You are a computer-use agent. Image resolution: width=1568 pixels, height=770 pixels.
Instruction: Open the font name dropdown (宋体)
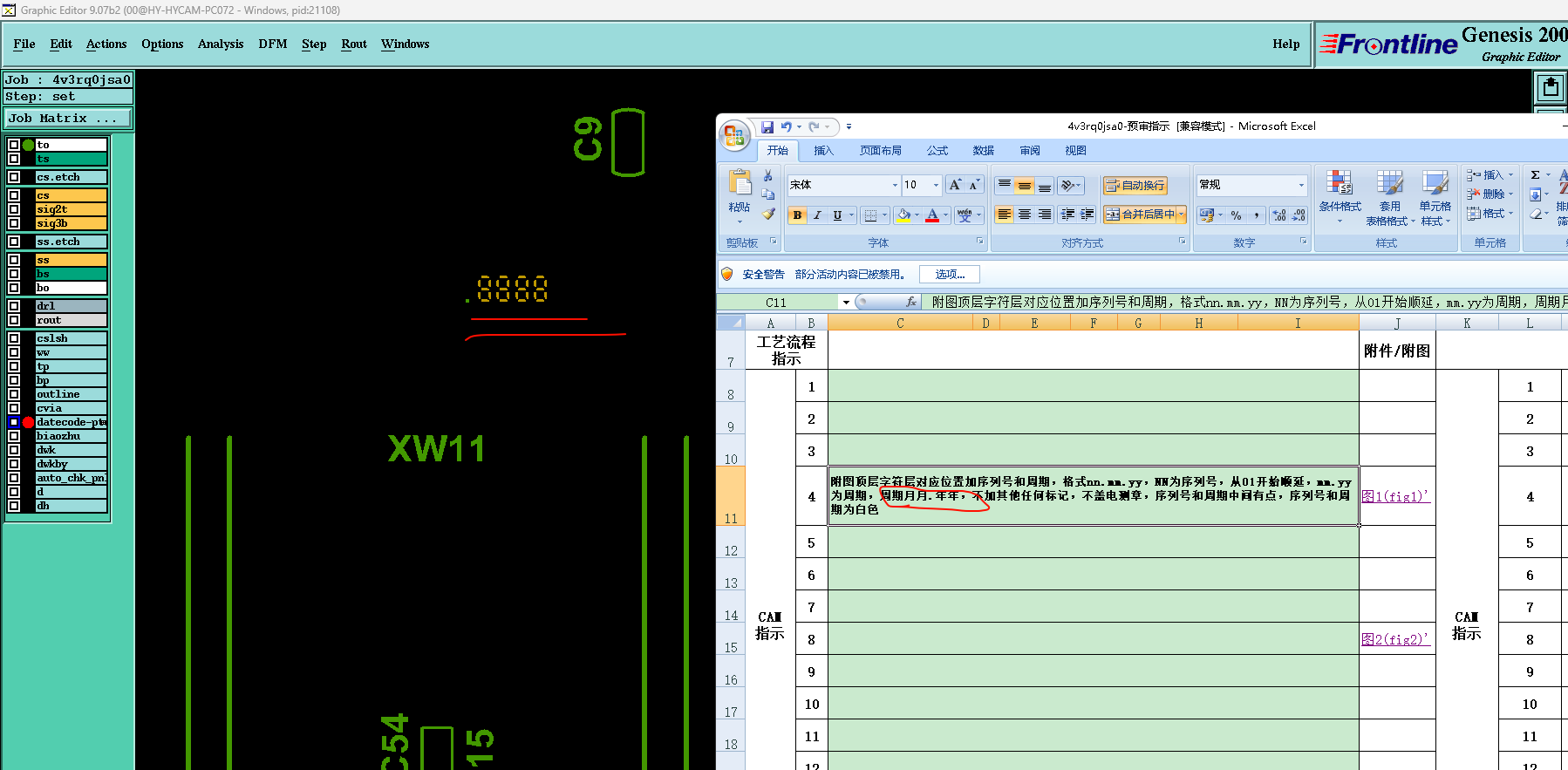[895, 185]
